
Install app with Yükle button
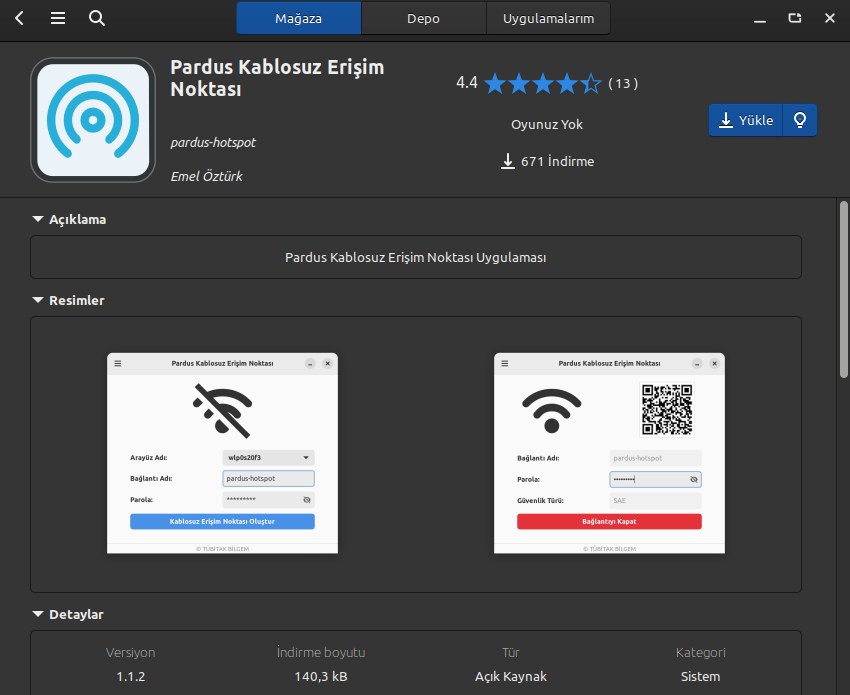point(745,120)
